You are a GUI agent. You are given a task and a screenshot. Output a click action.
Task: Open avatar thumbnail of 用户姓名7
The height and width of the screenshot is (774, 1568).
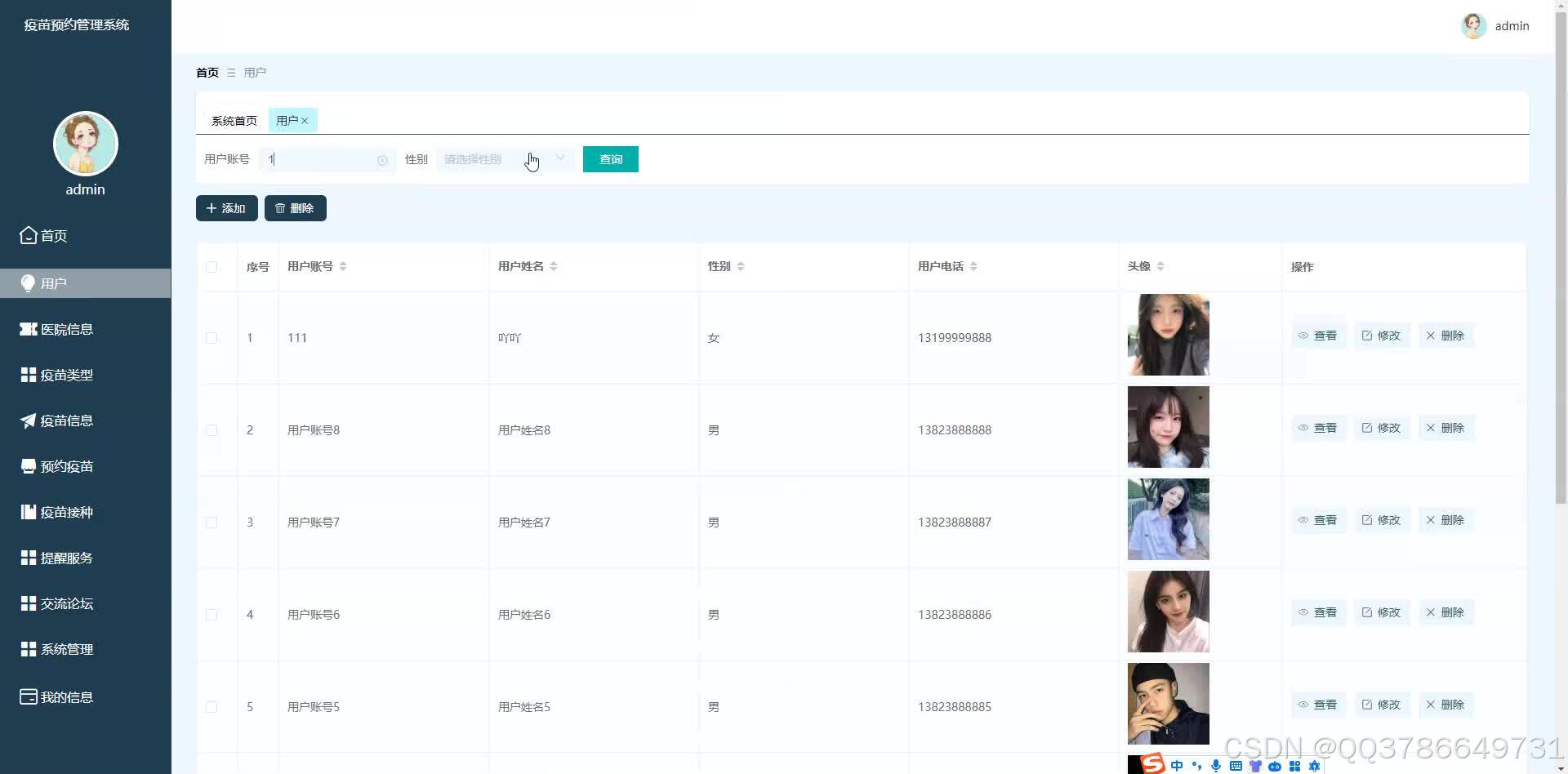coord(1169,519)
